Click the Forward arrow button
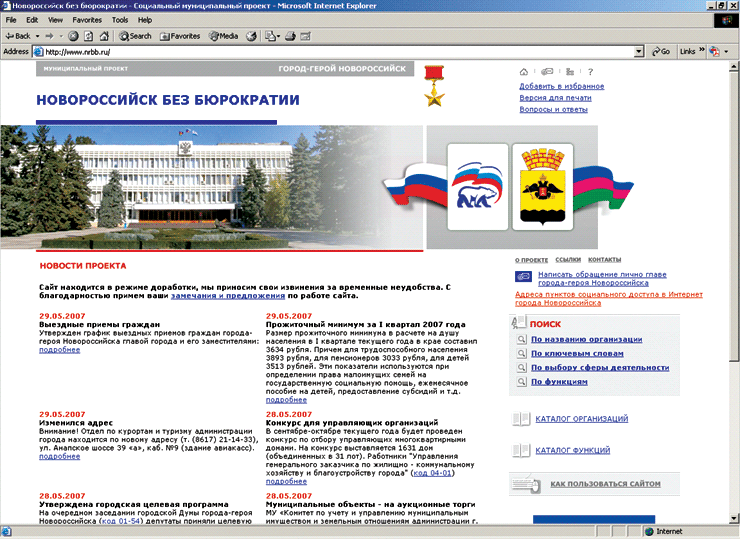 click(x=49, y=36)
